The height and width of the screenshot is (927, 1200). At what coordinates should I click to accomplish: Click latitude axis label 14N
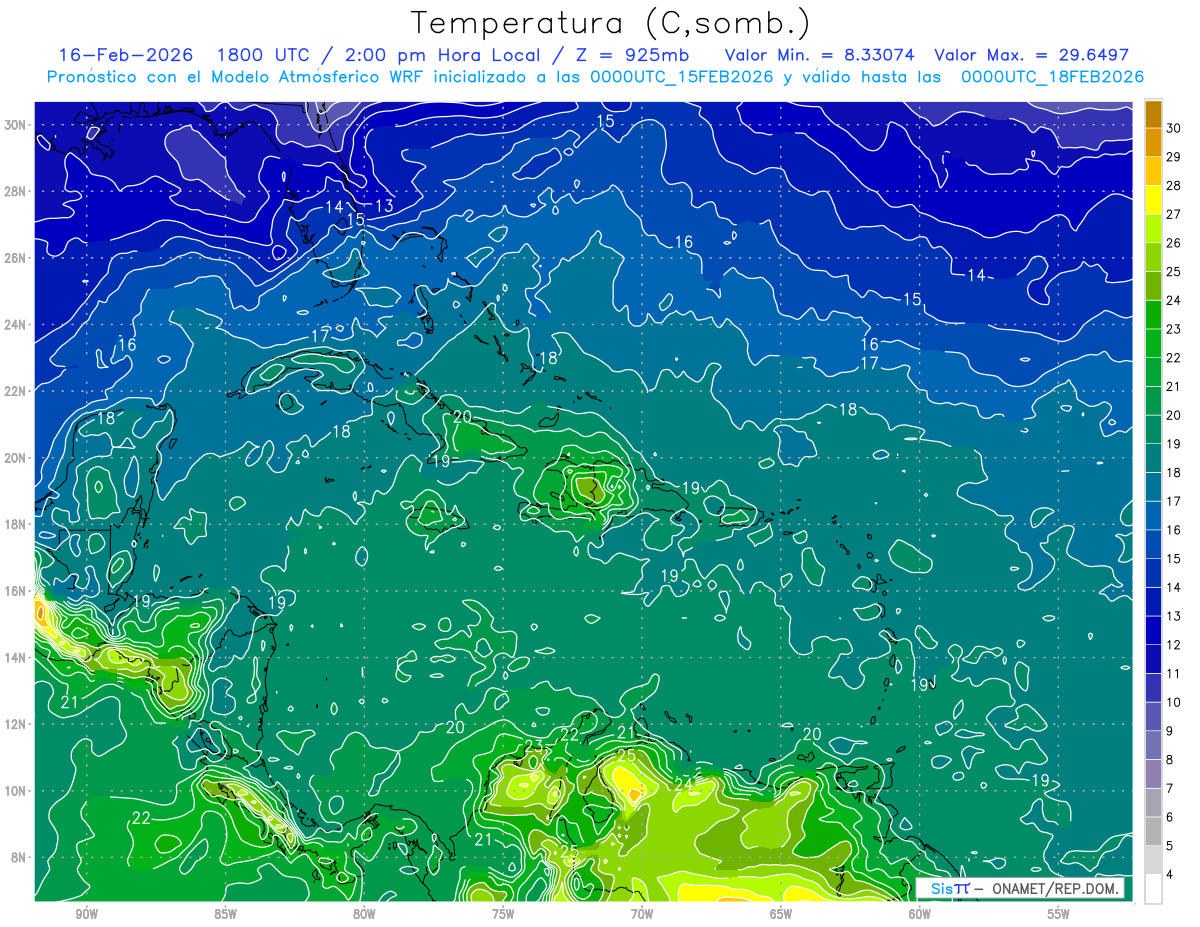pyautogui.click(x=16, y=658)
